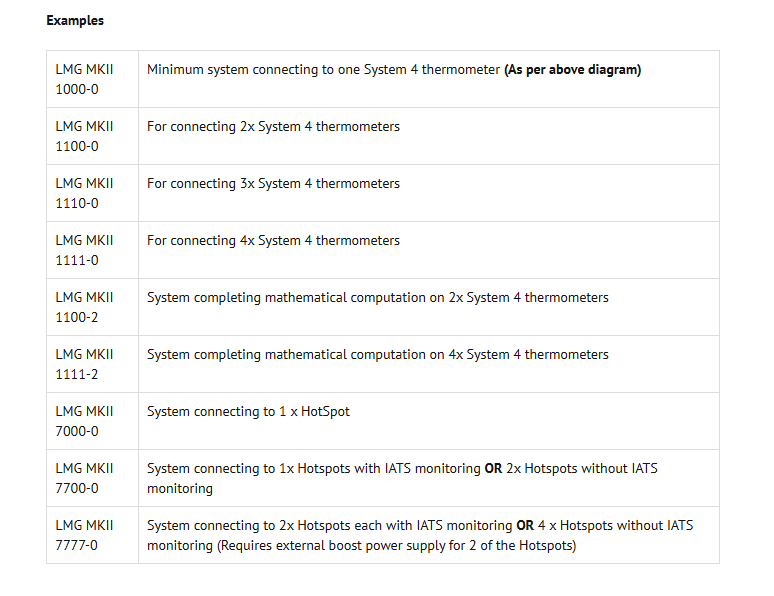Screen dimensions: 774x596
Task: Click the 'System connecting to 1 x HotSpot' text
Action: click(248, 412)
